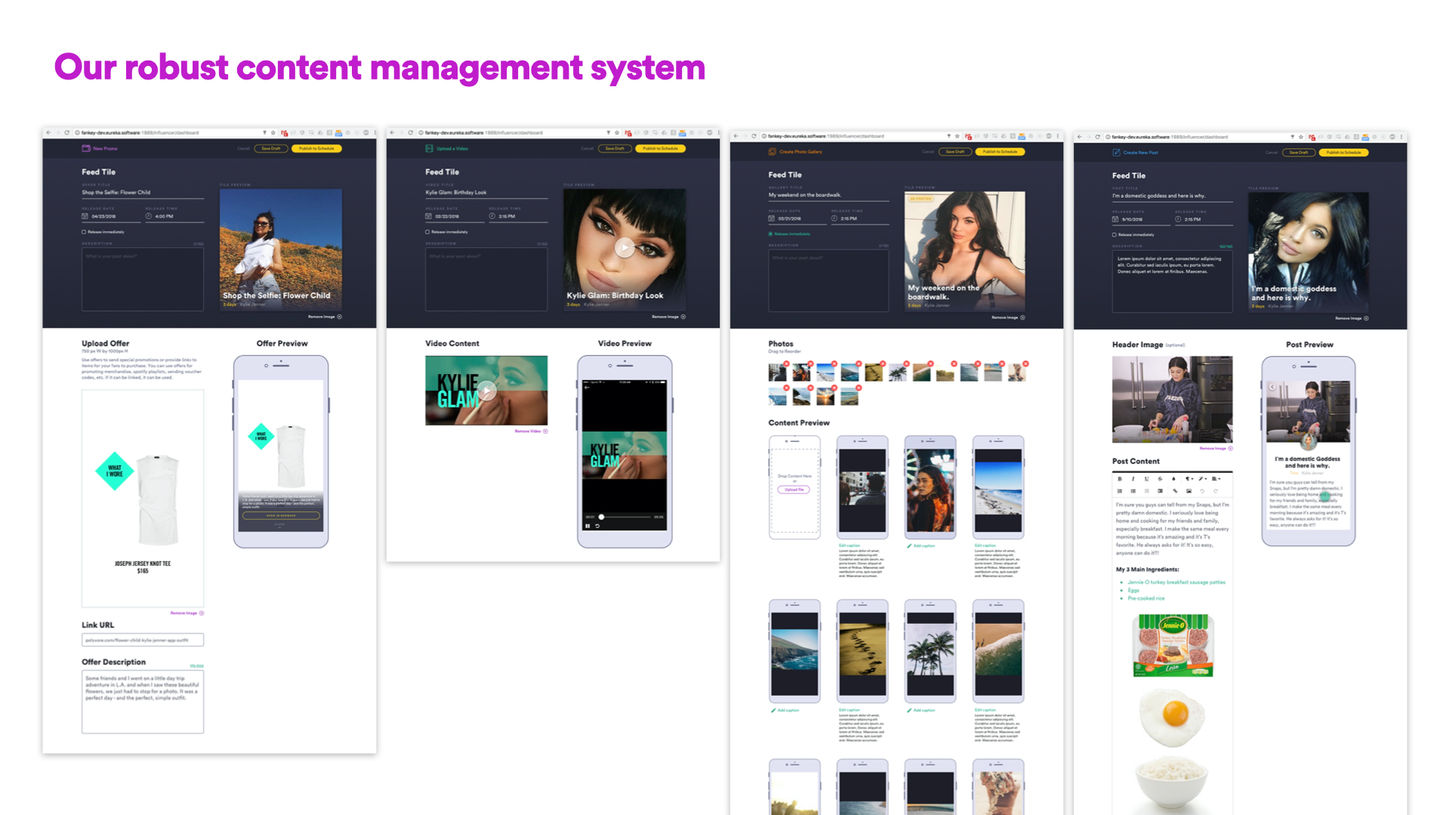Click the play button on the Kylie Glam tile preview
Image resolution: width=1450 pixels, height=815 pixels.
point(624,248)
